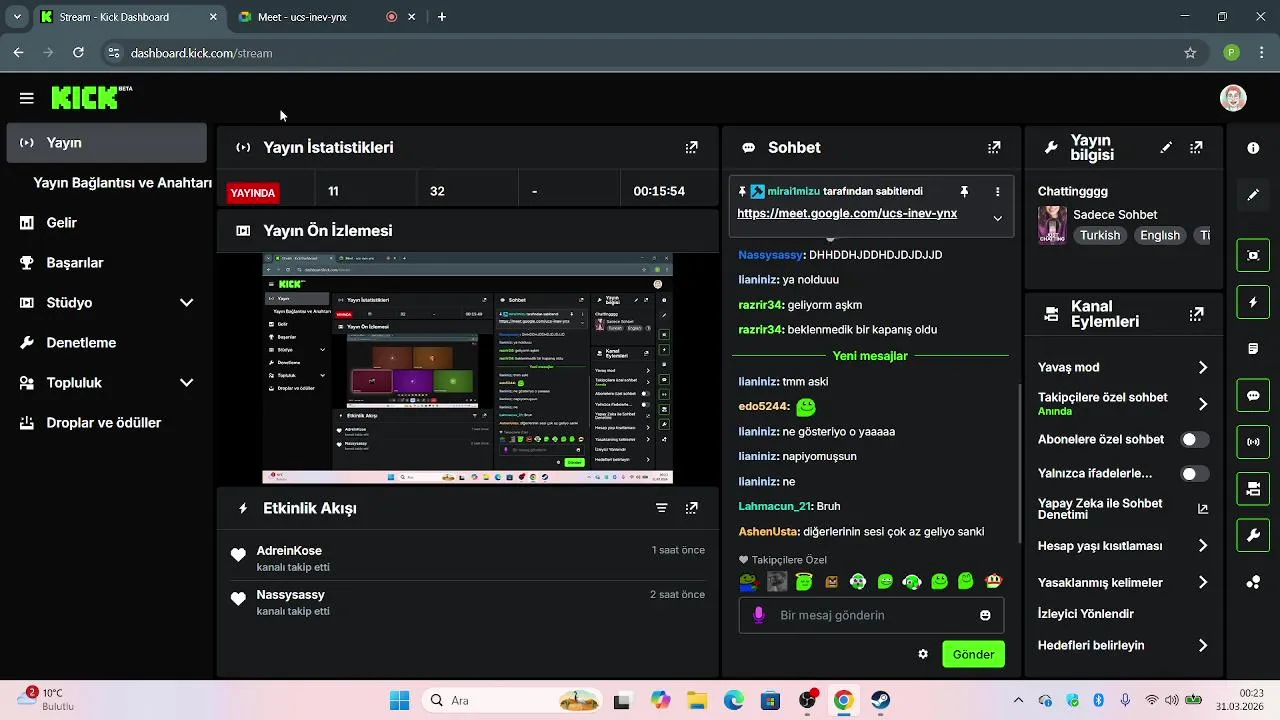The image size is (1280, 720).
Task: Pop out the Yayın Ön İzlemesi panel
Action: click(x=691, y=230)
